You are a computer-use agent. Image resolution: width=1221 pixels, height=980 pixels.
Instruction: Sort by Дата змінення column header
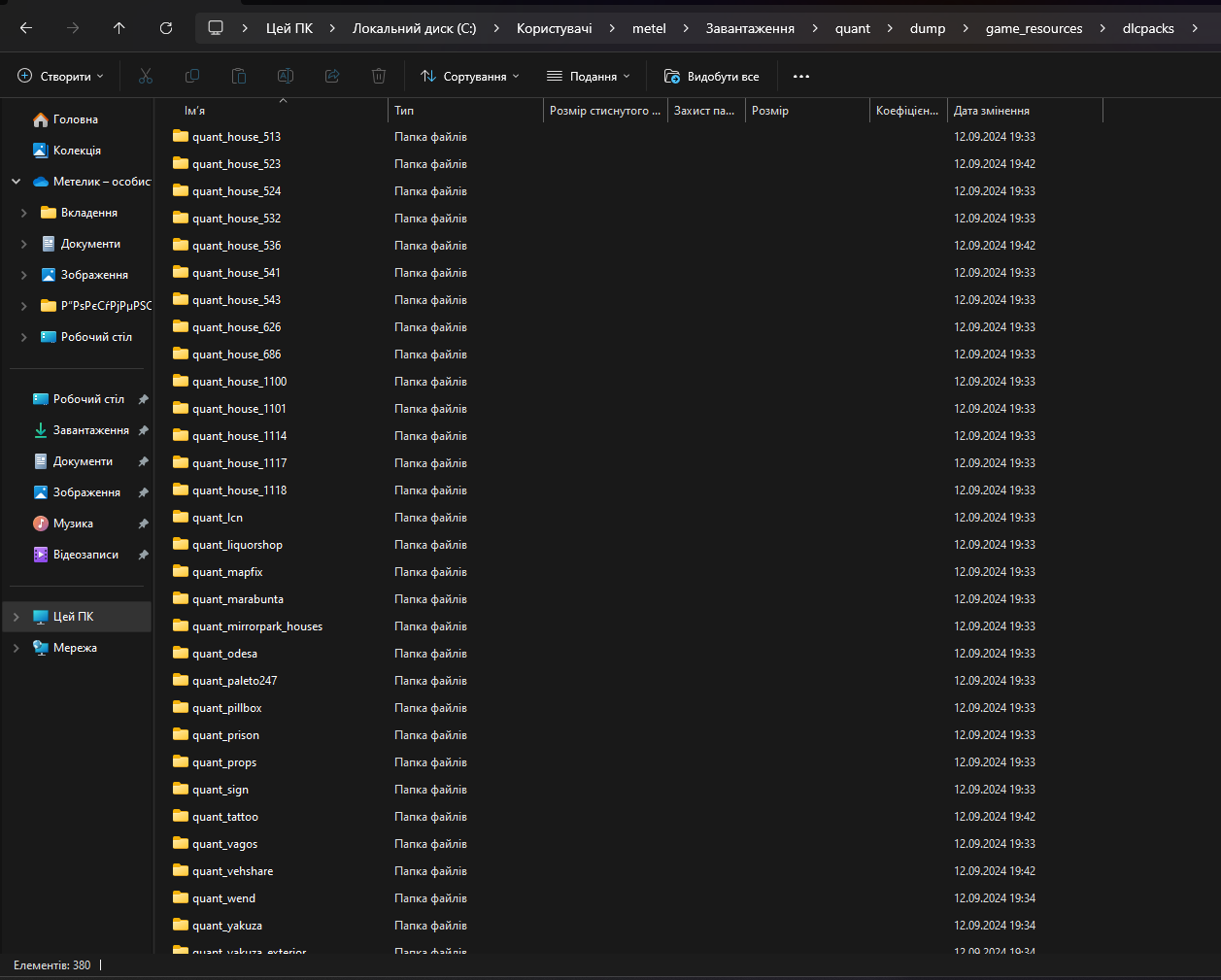[x=1026, y=111]
